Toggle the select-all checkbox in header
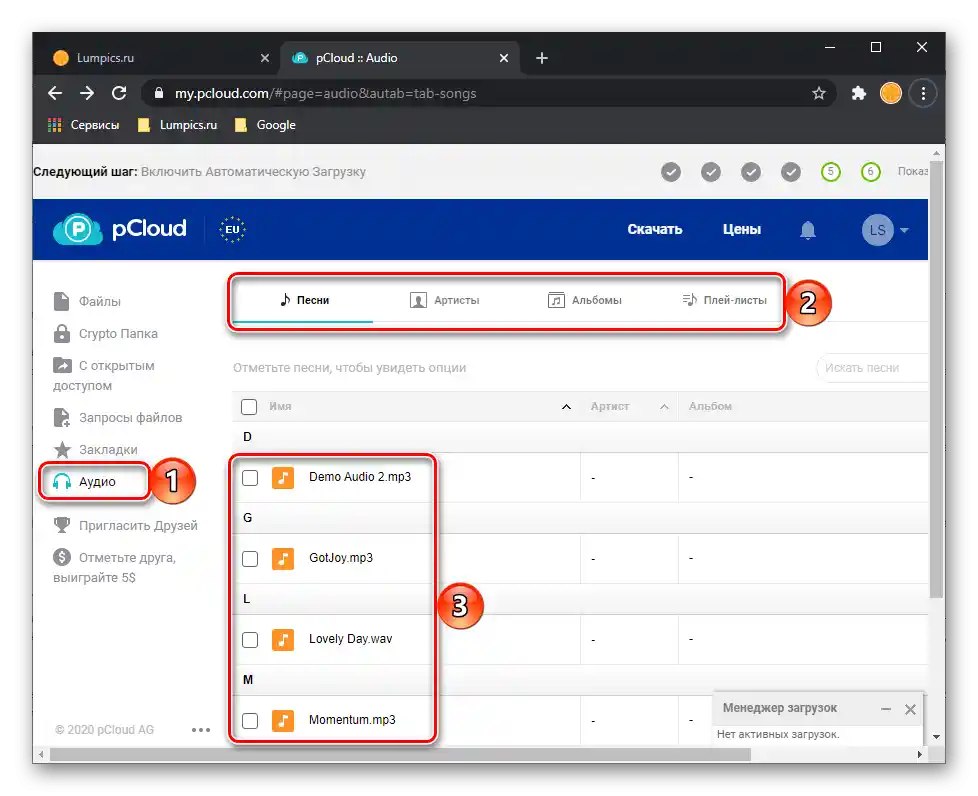978x796 pixels. (250, 407)
